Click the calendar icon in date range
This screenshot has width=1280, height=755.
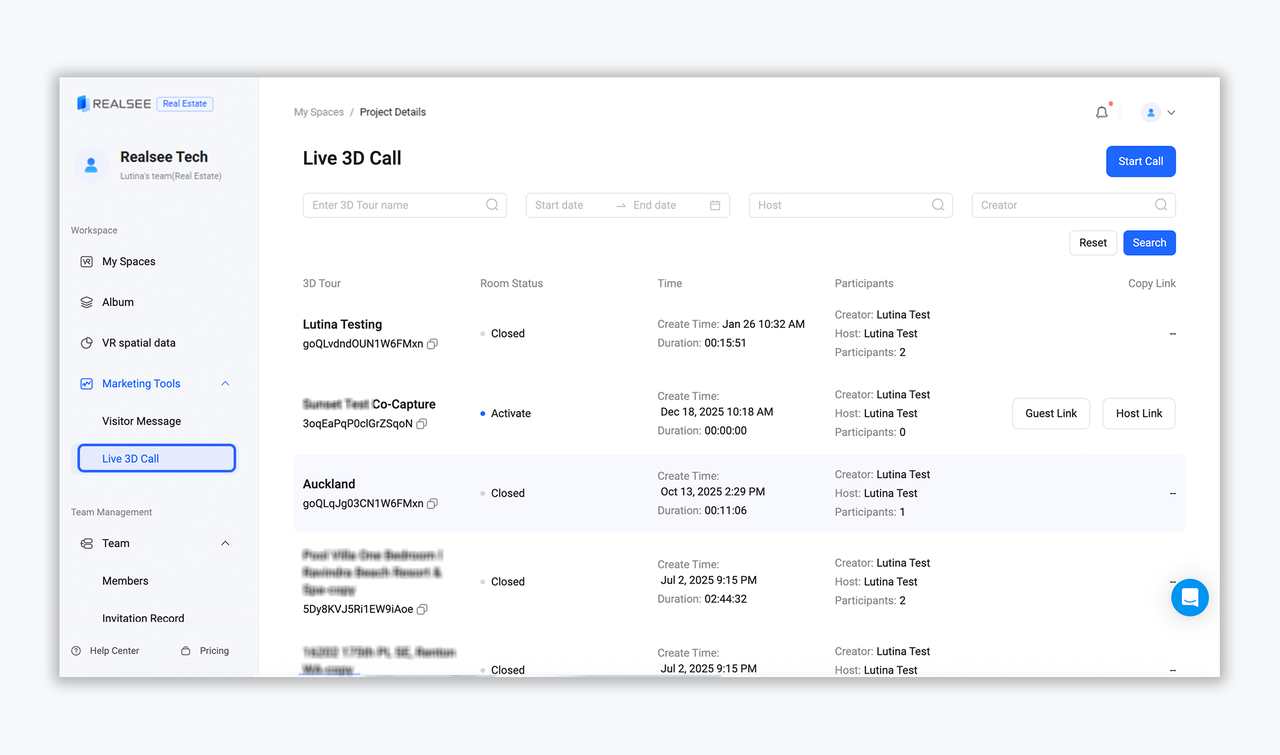point(715,205)
